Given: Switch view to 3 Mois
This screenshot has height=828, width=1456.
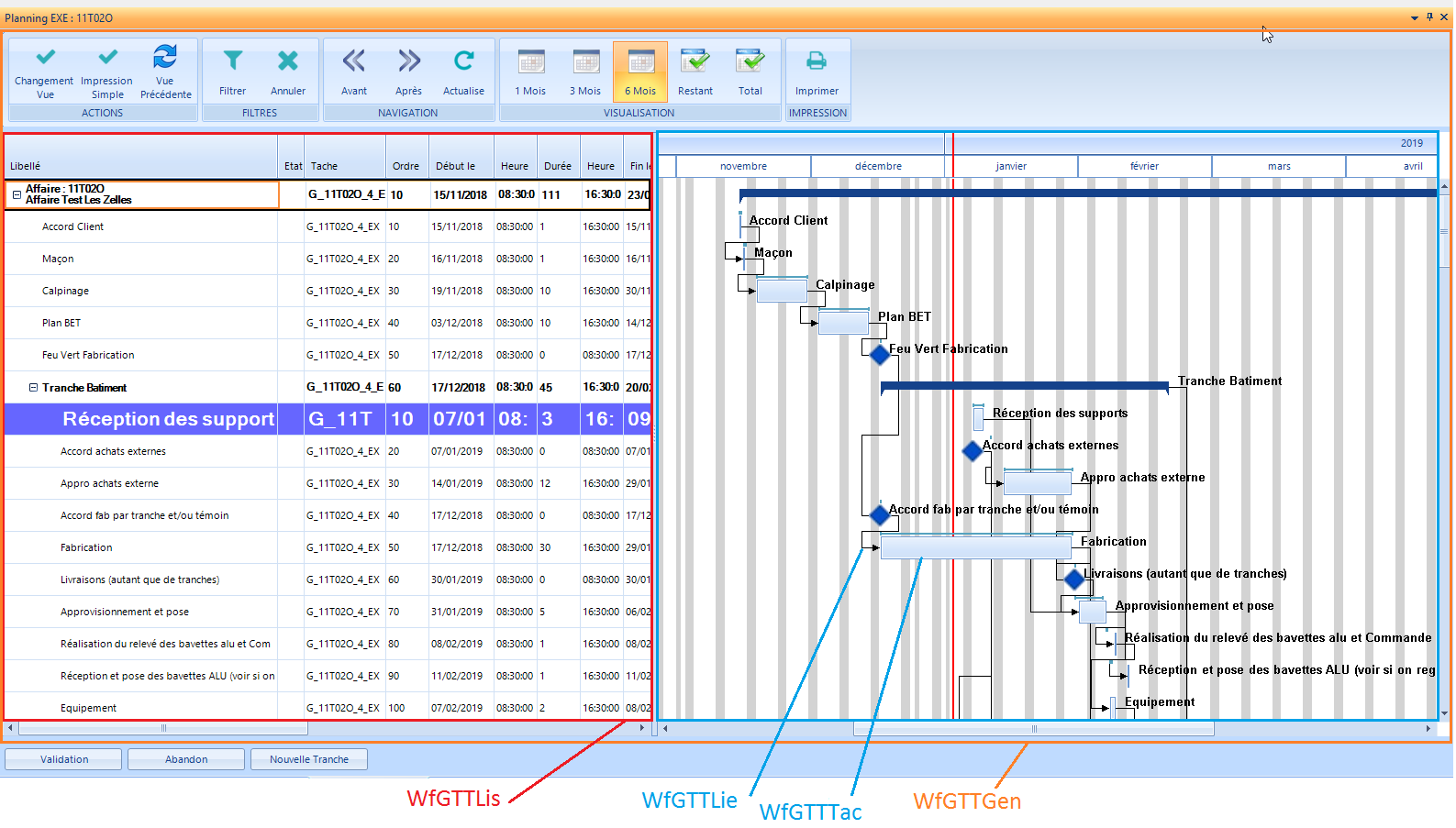Looking at the screenshot, I should point(585,61).
